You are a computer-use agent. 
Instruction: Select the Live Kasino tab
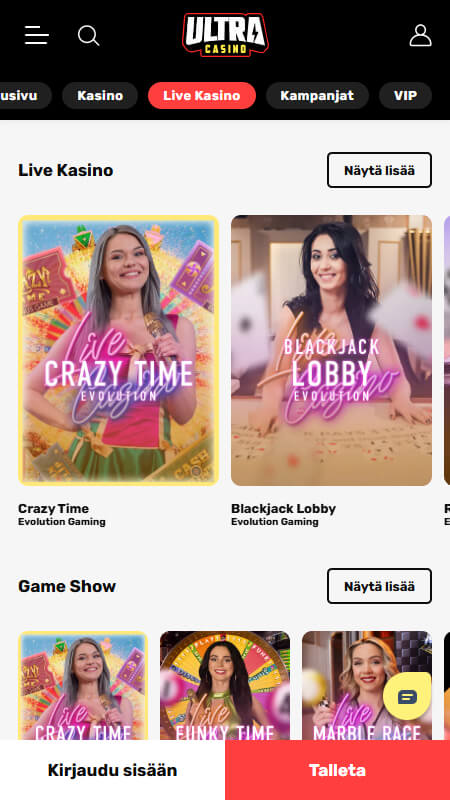(x=202, y=95)
